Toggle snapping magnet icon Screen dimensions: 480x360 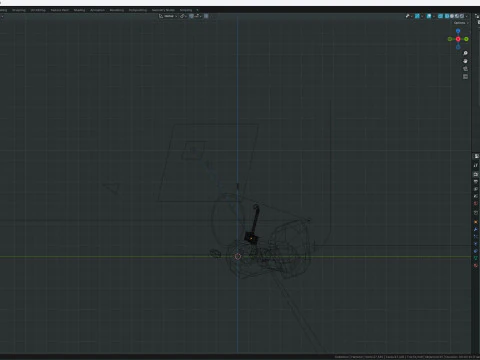click(x=191, y=16)
